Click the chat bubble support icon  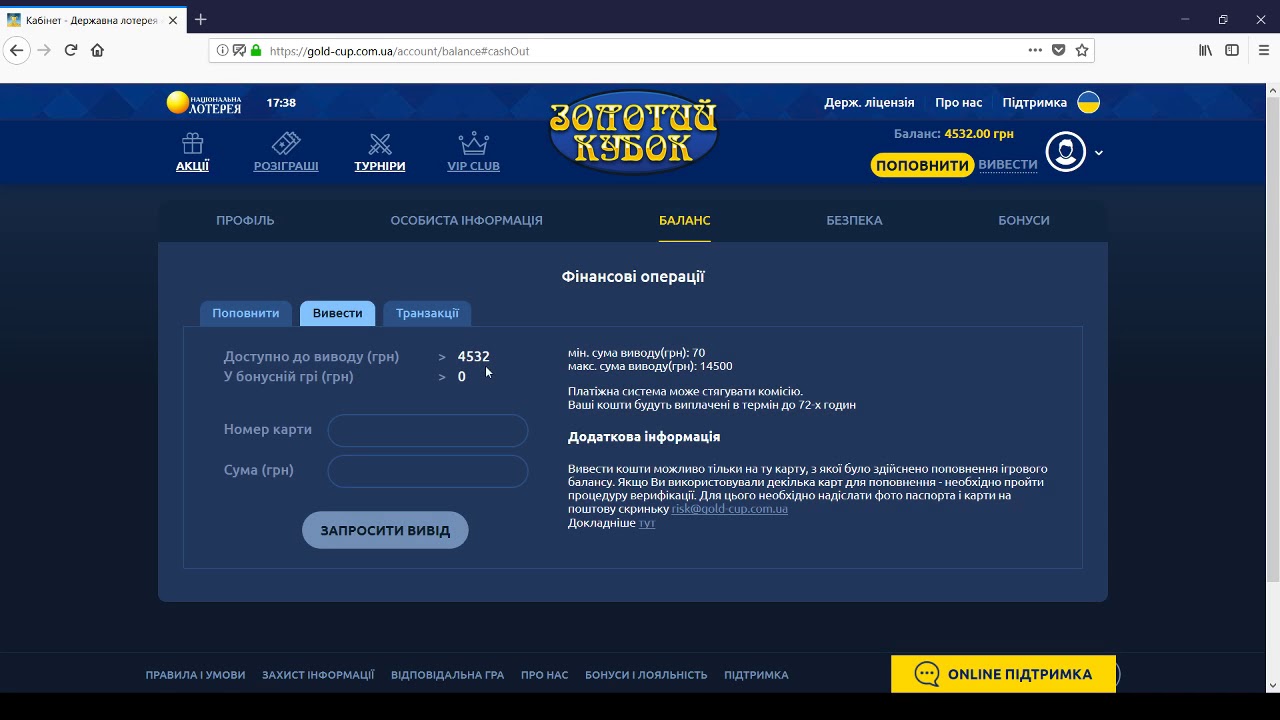click(x=927, y=674)
